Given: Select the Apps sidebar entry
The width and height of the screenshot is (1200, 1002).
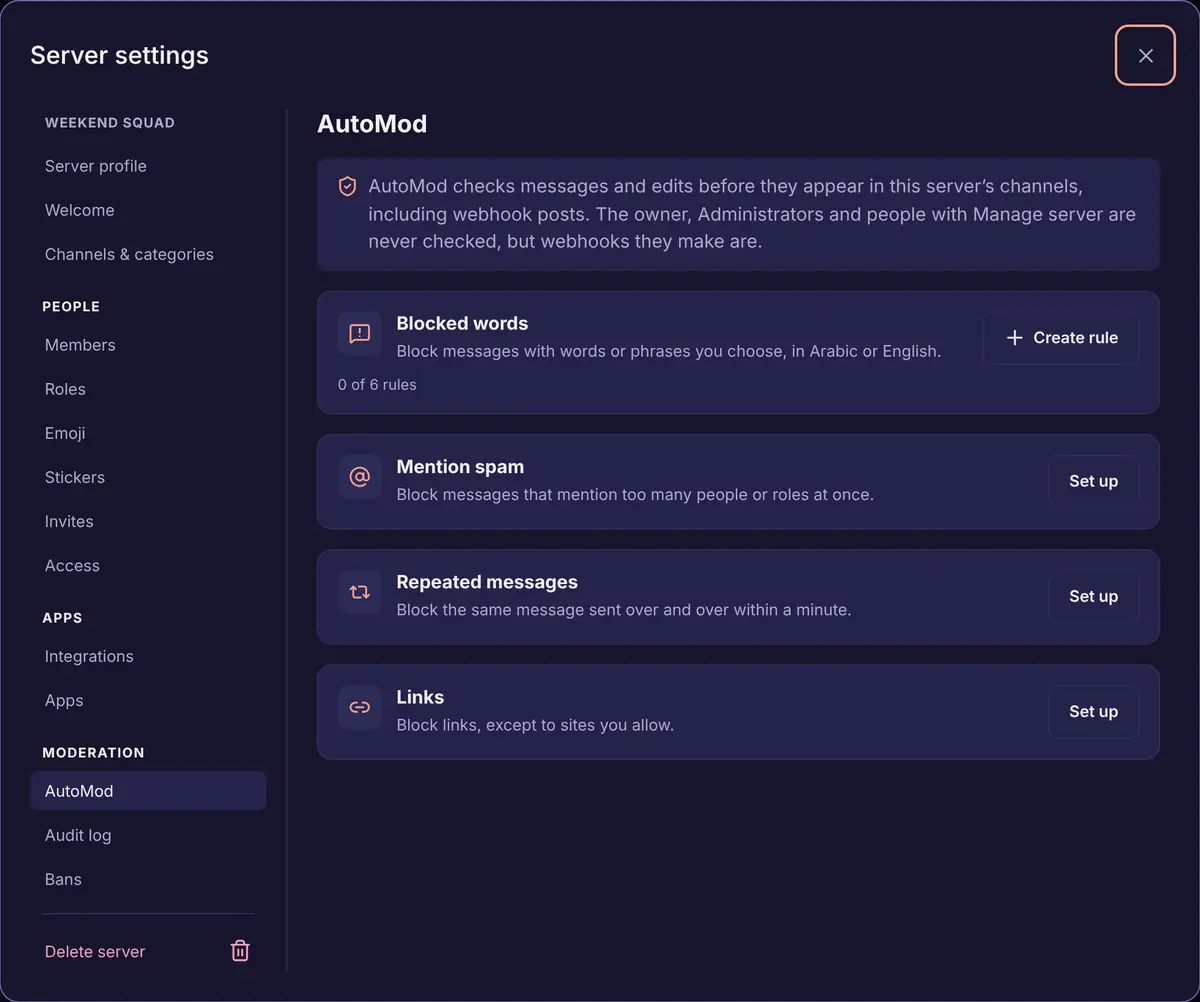Looking at the screenshot, I should click(148, 700).
